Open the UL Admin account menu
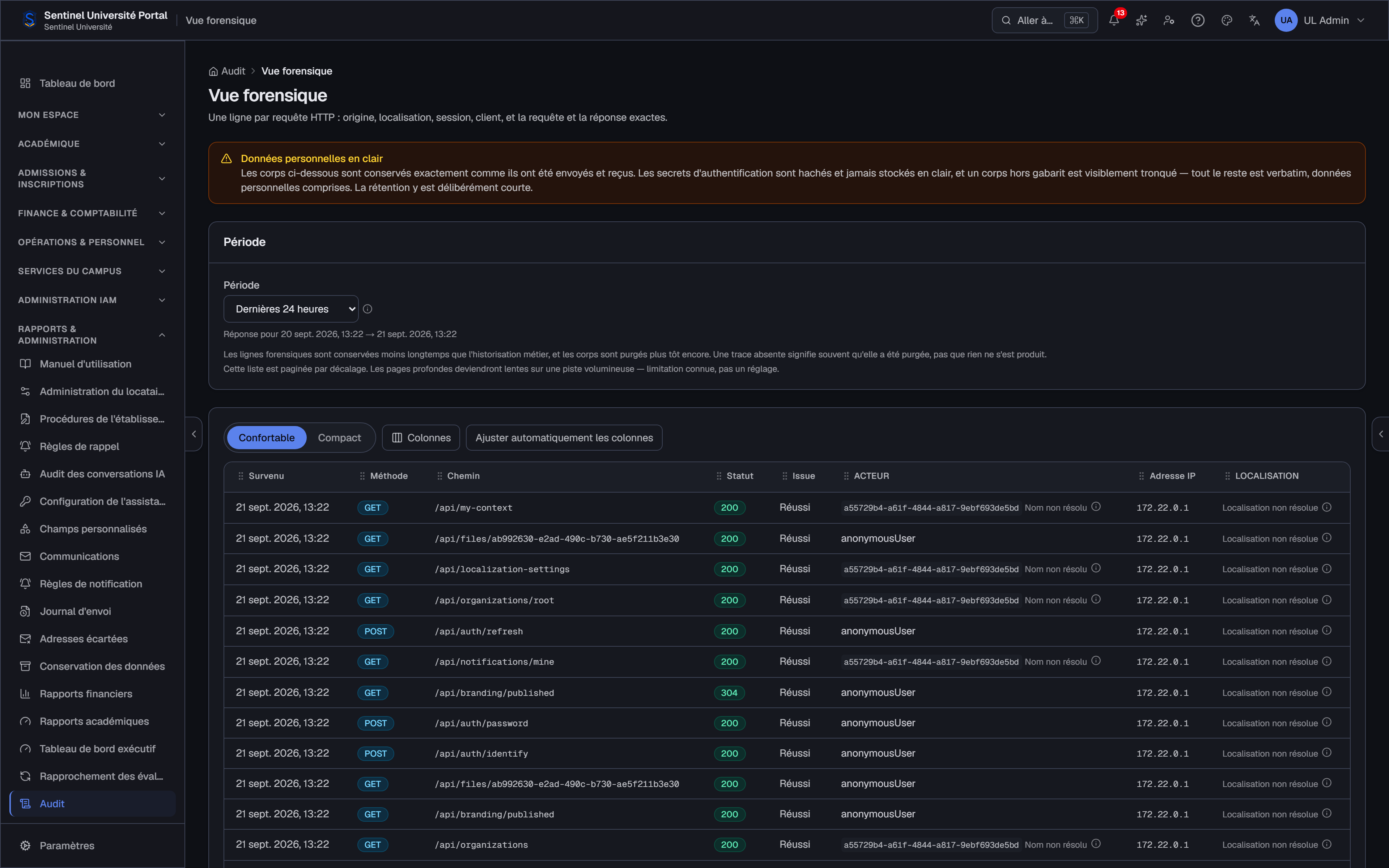The image size is (1389, 868). pos(1320,20)
